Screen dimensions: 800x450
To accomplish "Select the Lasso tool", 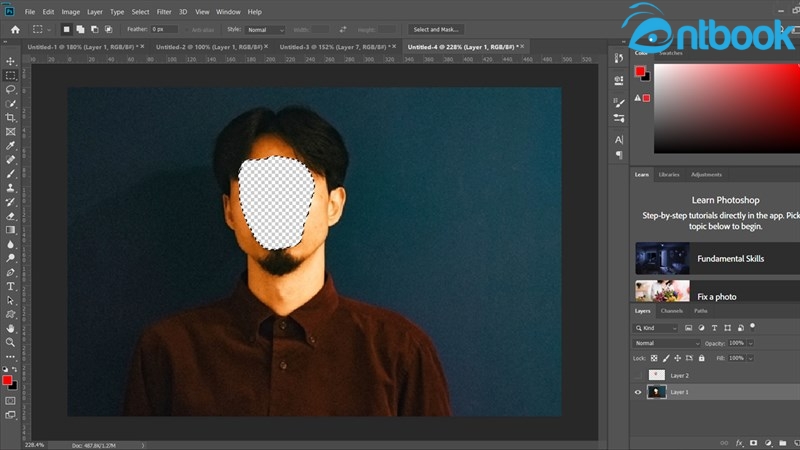I will (x=10, y=89).
